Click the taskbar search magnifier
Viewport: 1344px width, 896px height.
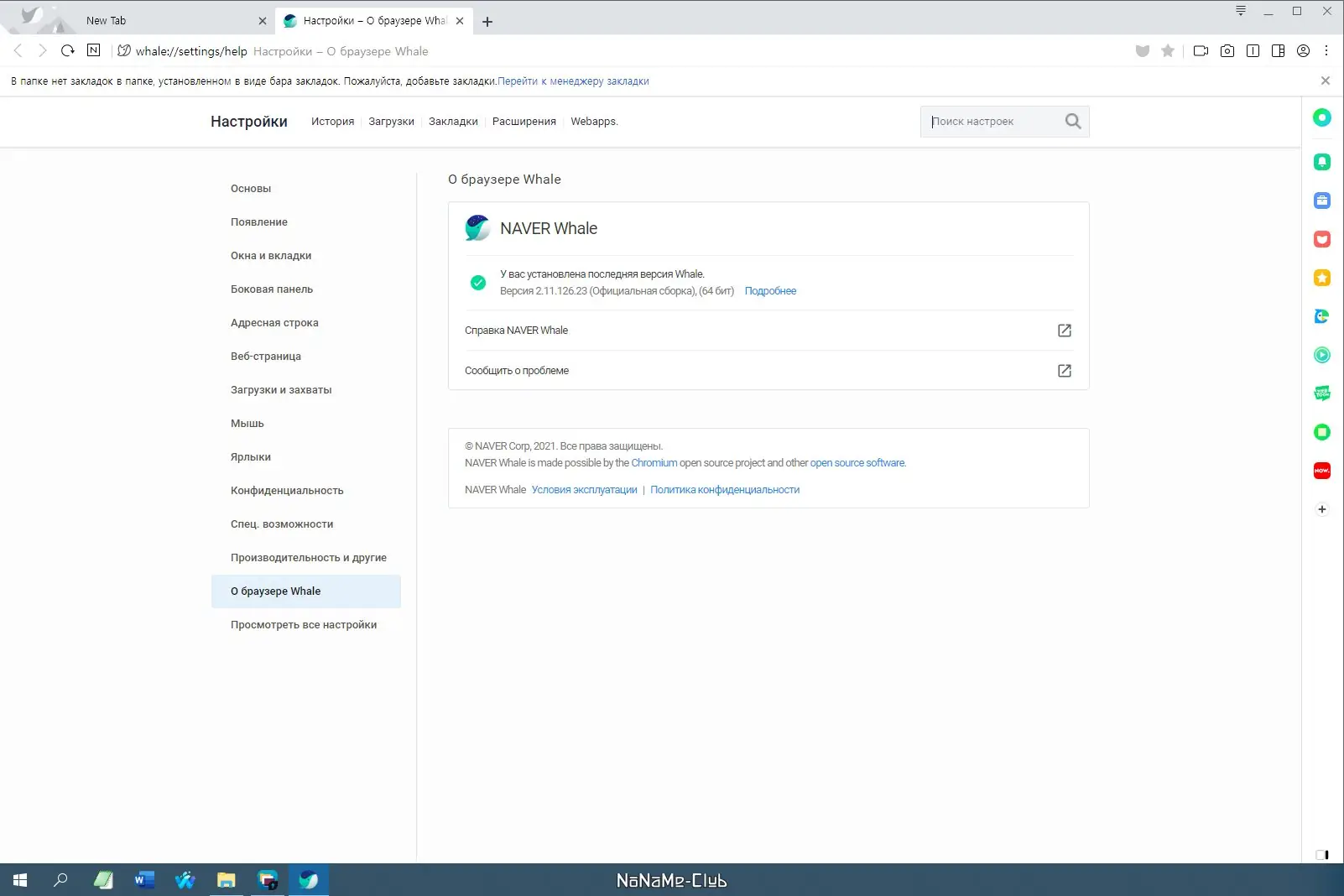tap(60, 880)
